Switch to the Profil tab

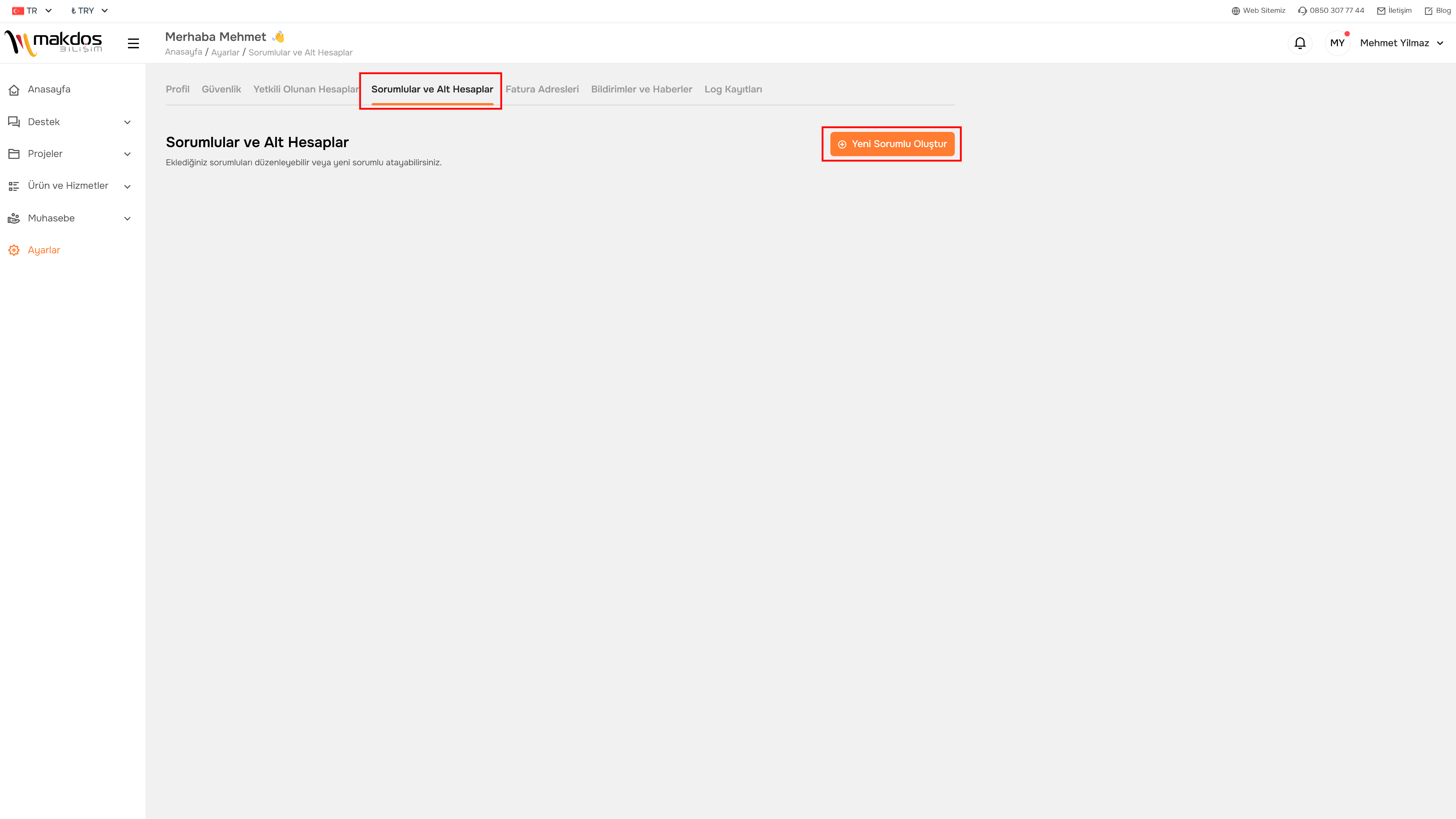click(177, 89)
